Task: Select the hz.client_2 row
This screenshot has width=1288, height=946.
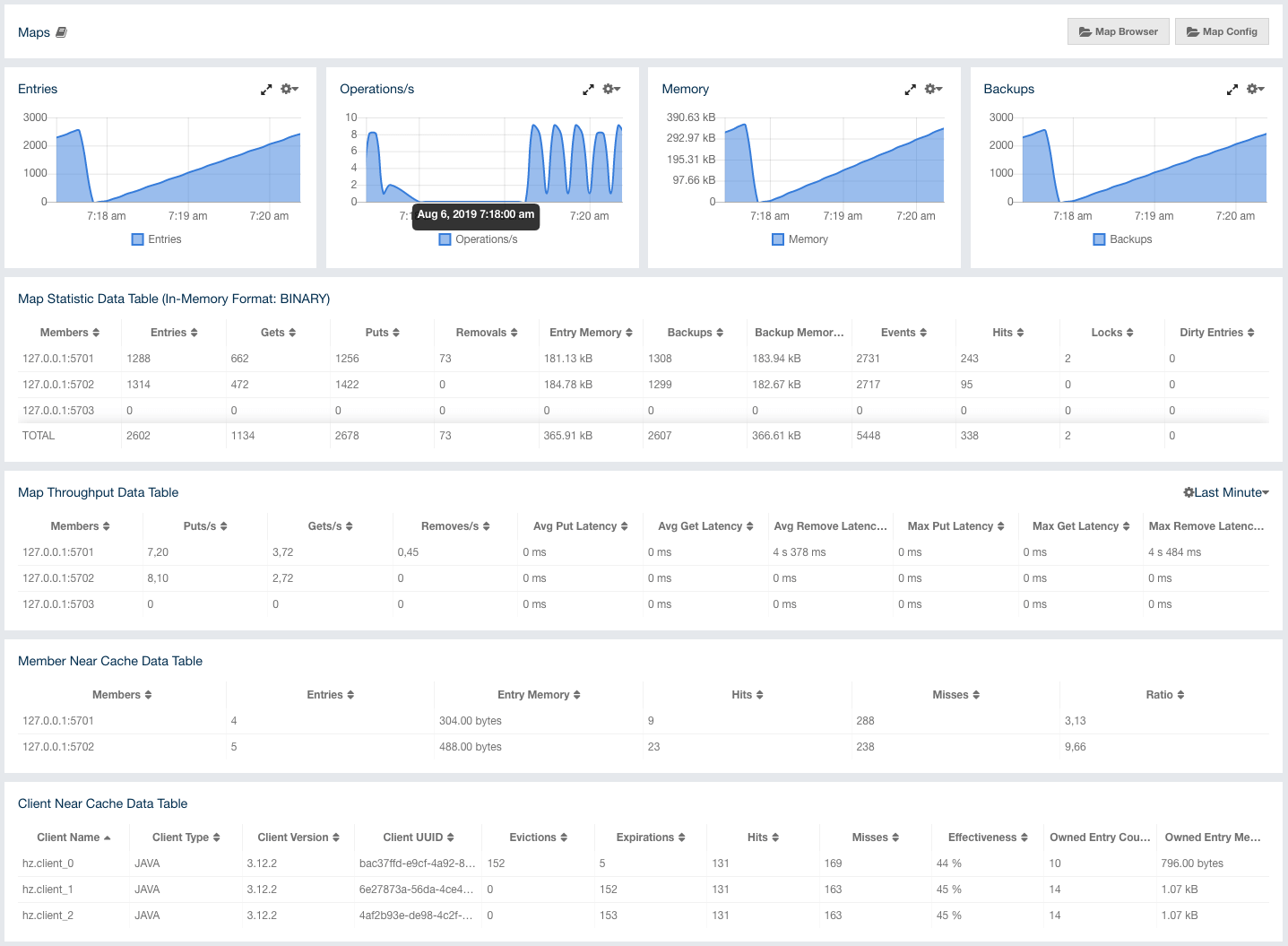Action: [644, 916]
